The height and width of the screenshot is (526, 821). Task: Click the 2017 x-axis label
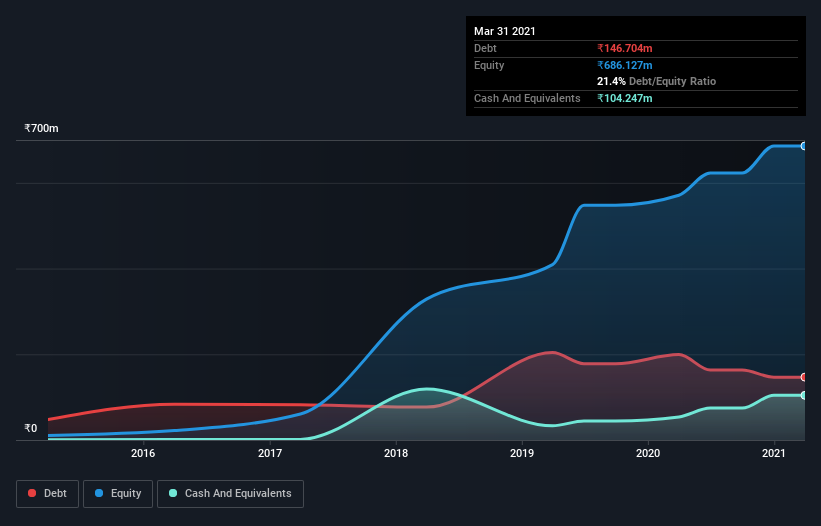tap(270, 453)
